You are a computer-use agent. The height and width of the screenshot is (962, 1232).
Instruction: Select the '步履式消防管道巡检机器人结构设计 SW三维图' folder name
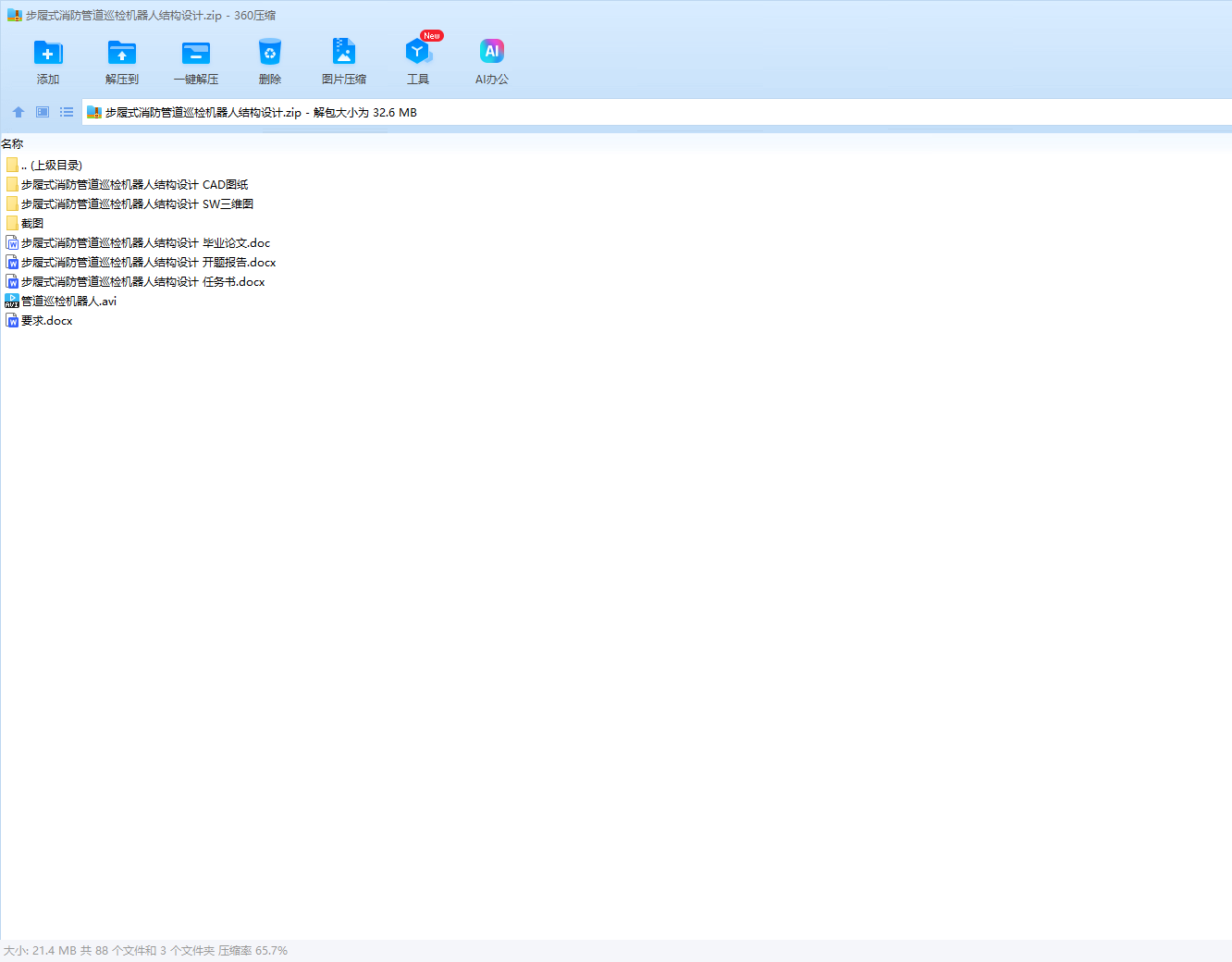click(x=137, y=204)
